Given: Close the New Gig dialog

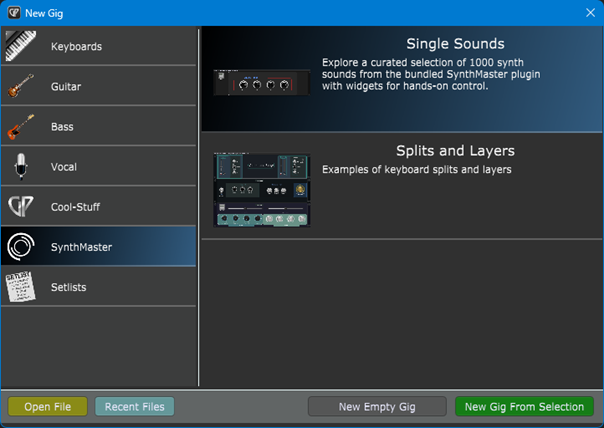Looking at the screenshot, I should [590, 13].
